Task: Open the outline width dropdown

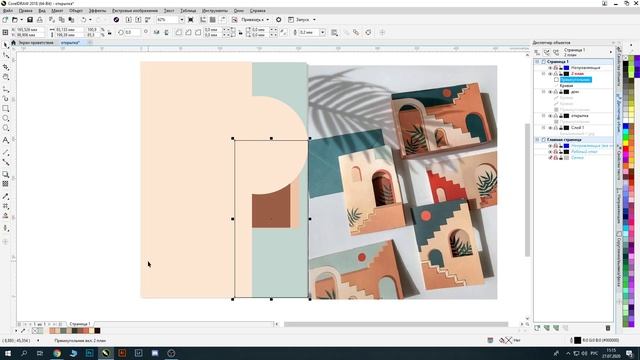Action: point(322,33)
